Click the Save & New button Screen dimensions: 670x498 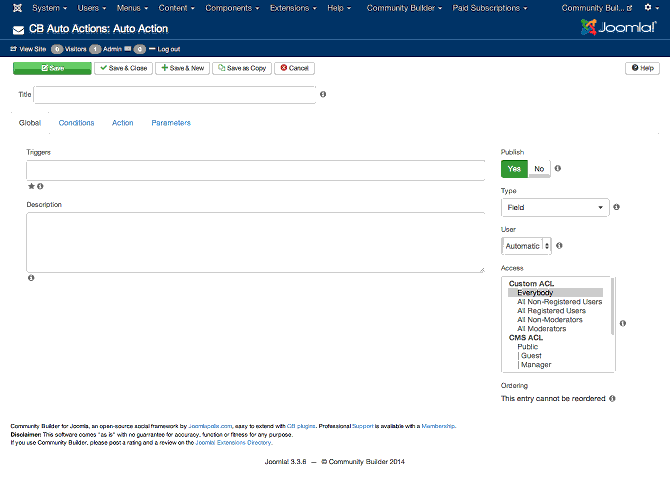pyautogui.click(x=182, y=68)
